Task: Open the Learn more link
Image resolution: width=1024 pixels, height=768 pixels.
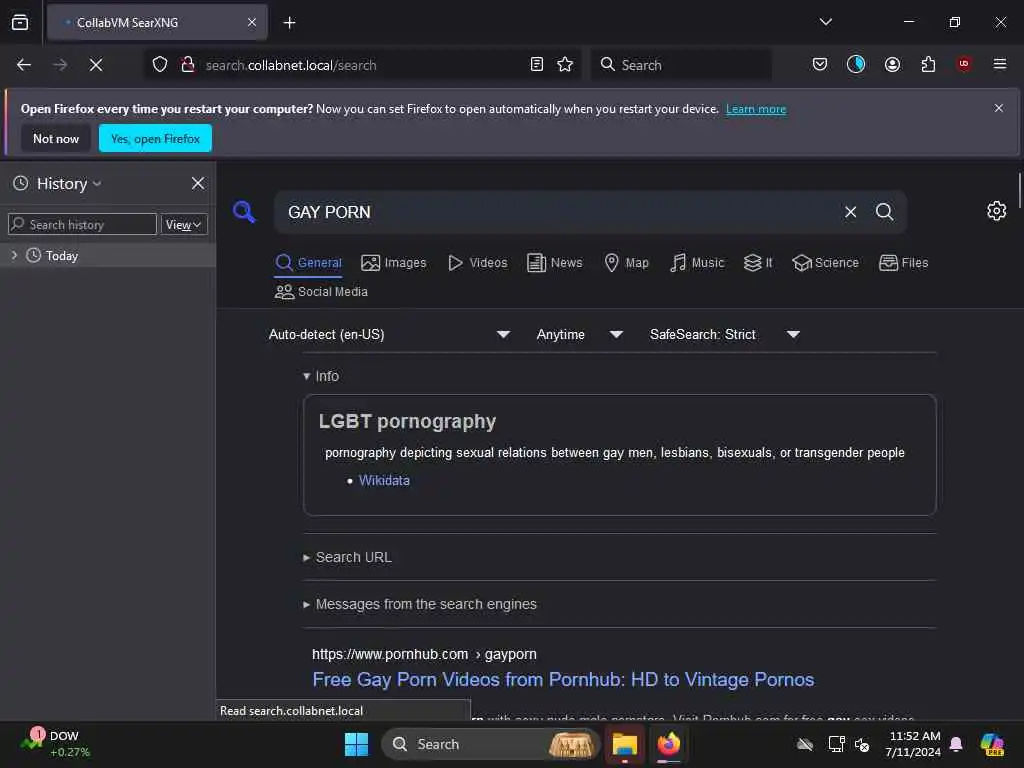Action: (756, 109)
